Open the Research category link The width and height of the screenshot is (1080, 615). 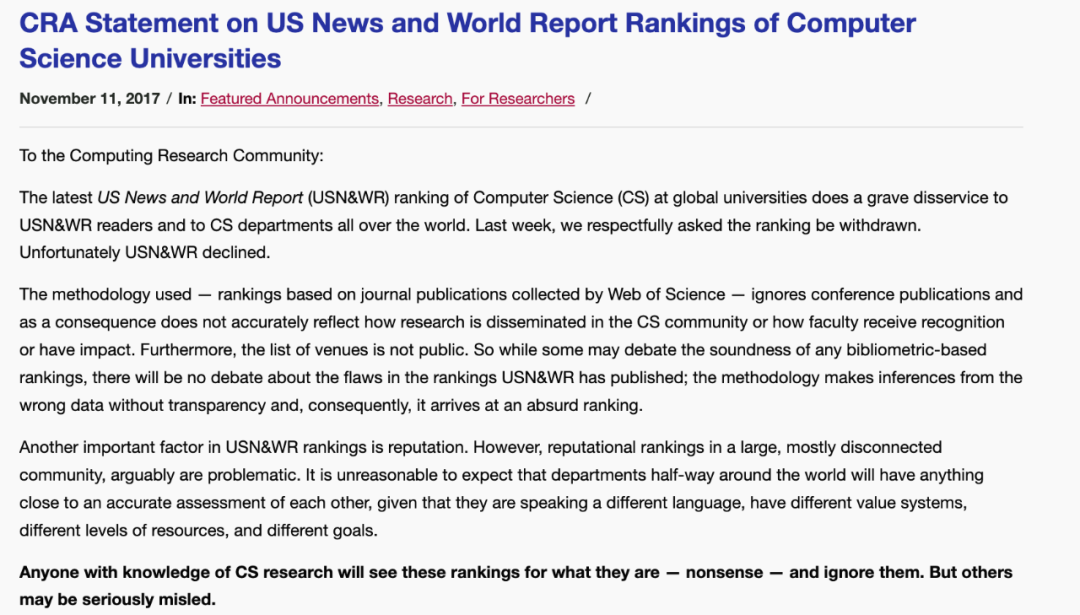(x=419, y=98)
